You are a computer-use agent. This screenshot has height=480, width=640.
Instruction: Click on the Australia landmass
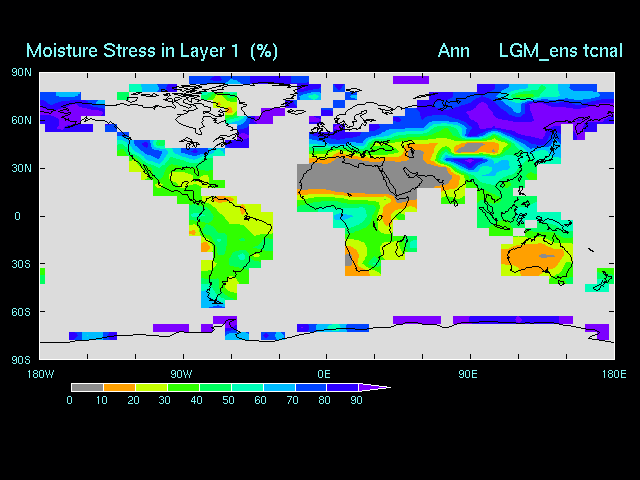538,260
